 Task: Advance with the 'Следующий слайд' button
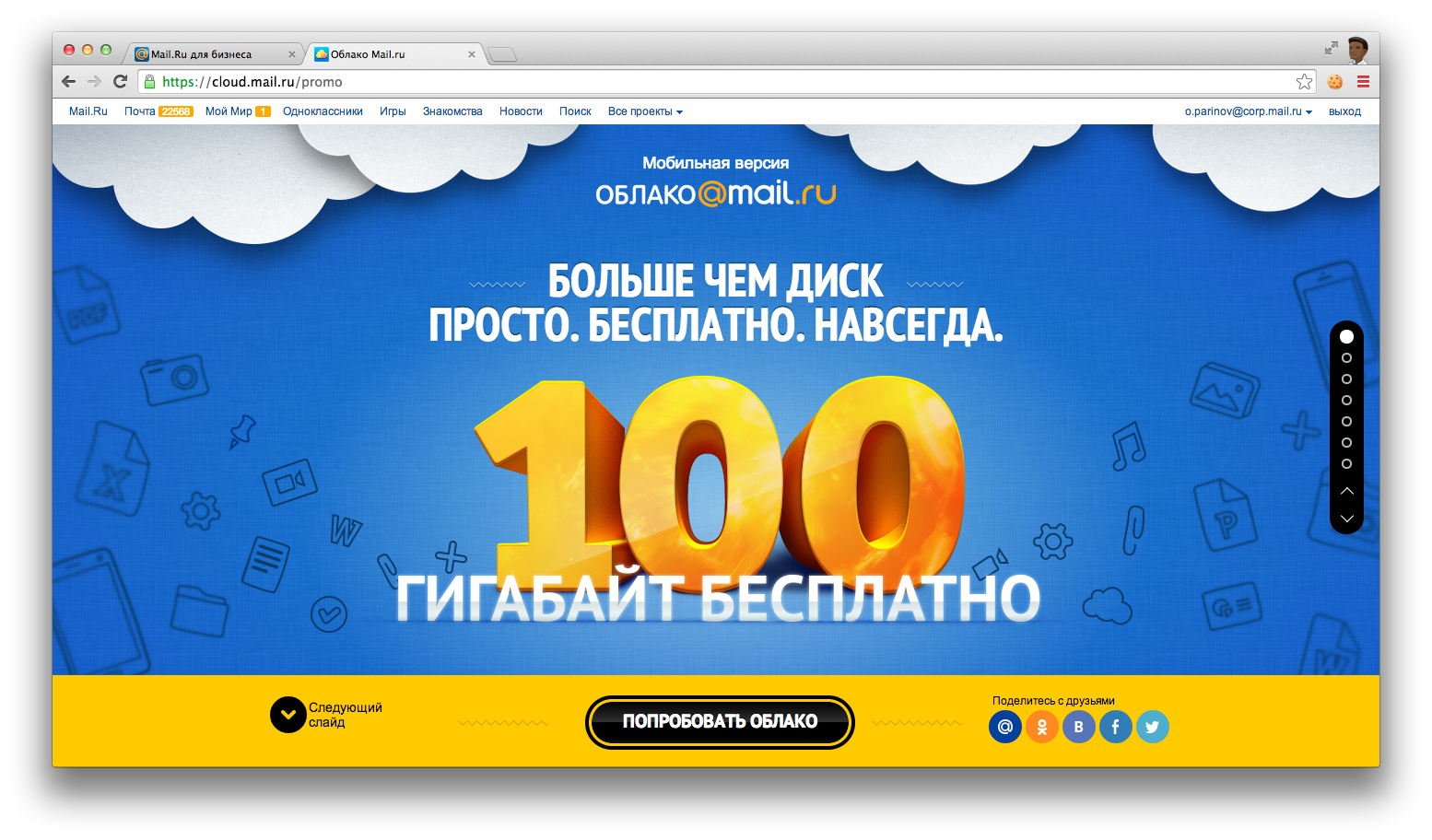pyautogui.click(x=326, y=715)
